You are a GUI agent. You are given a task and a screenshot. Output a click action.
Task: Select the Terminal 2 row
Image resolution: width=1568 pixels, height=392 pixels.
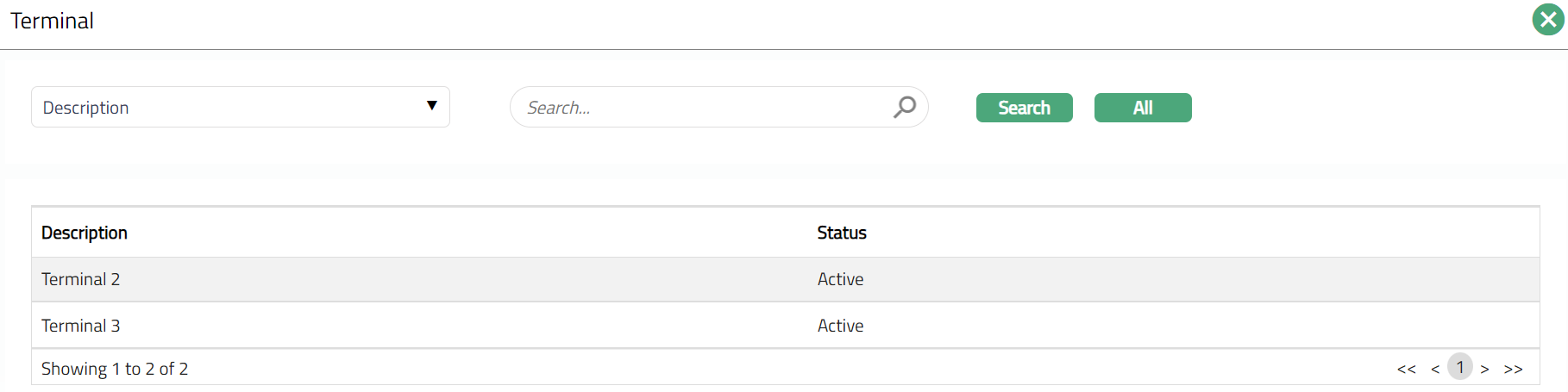coord(81,279)
